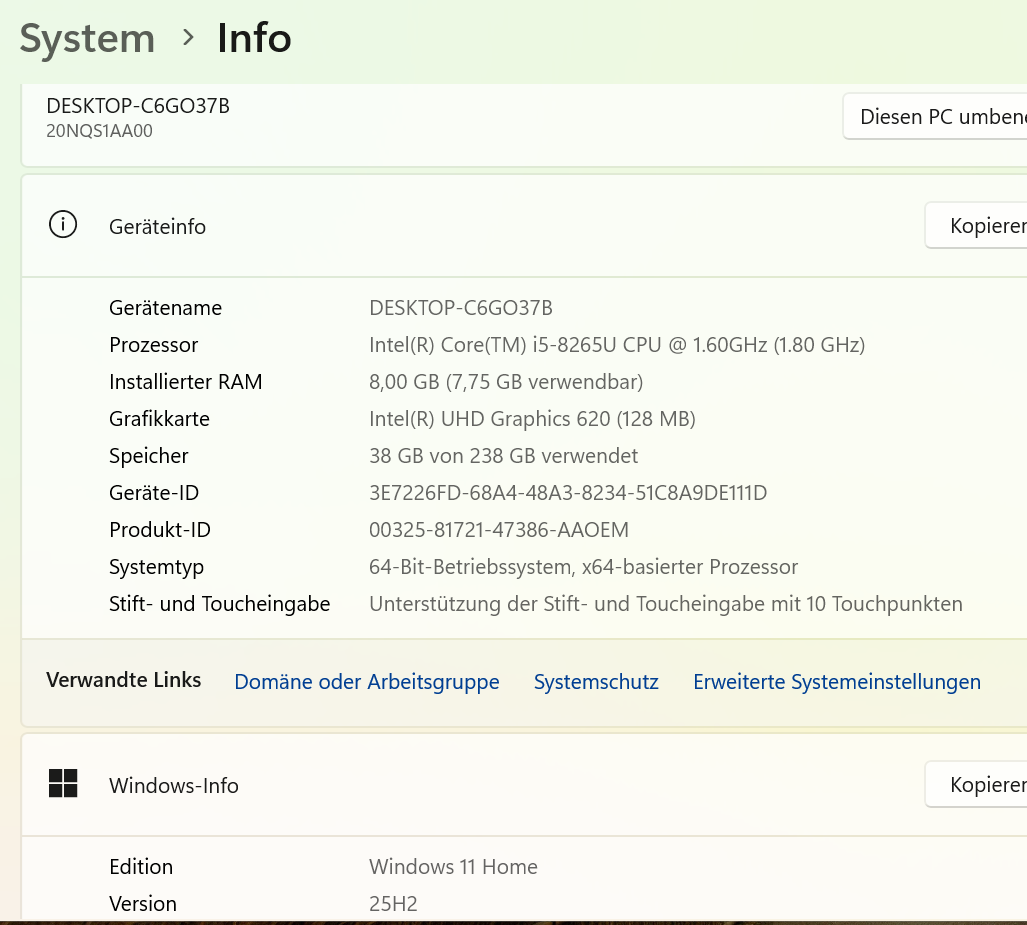1027x925 pixels.
Task: Click the 'Version' label under Windows-Info
Action: coord(143,904)
